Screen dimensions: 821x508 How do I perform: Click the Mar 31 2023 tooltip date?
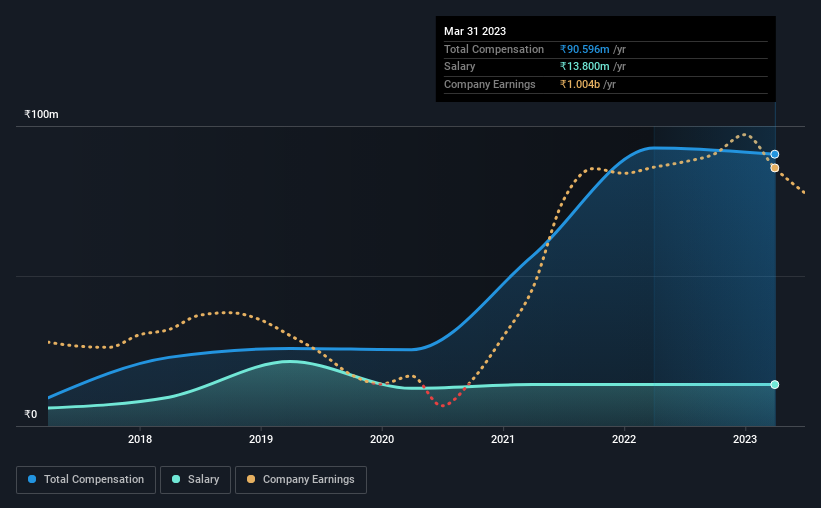475,31
